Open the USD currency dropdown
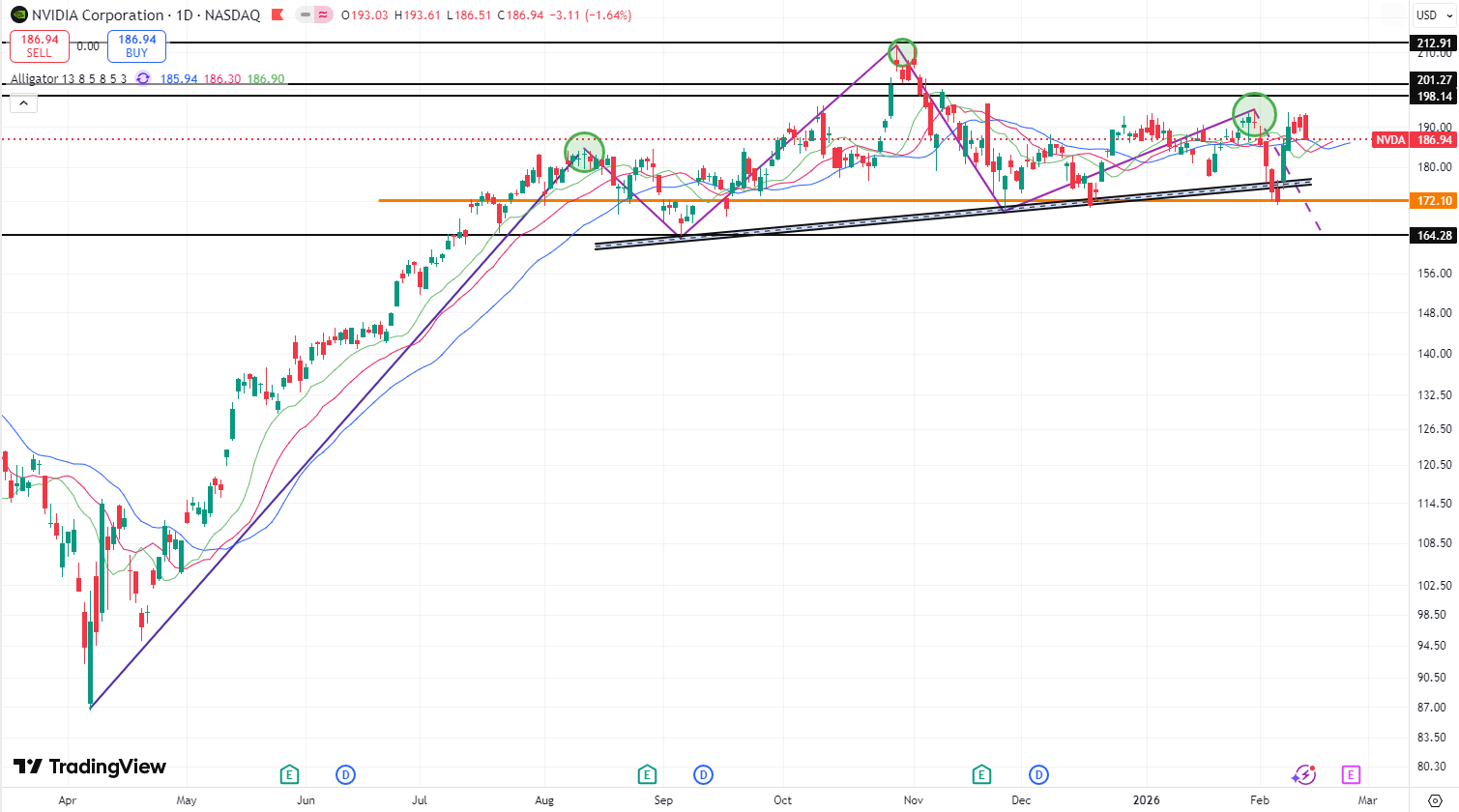Image resolution: width=1459 pixels, height=812 pixels. click(x=1427, y=14)
